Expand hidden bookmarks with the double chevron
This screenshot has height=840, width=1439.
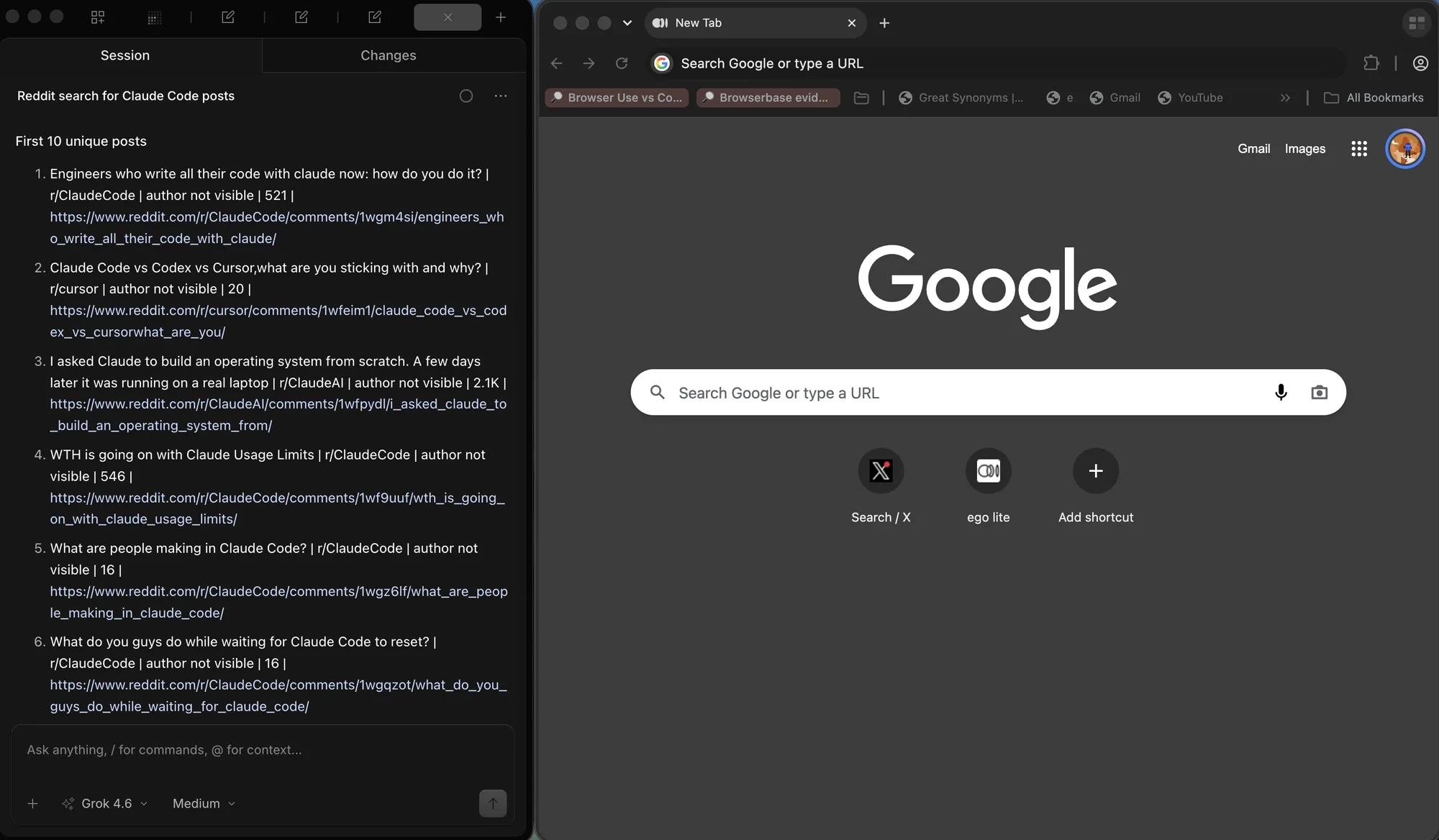pos(1285,98)
